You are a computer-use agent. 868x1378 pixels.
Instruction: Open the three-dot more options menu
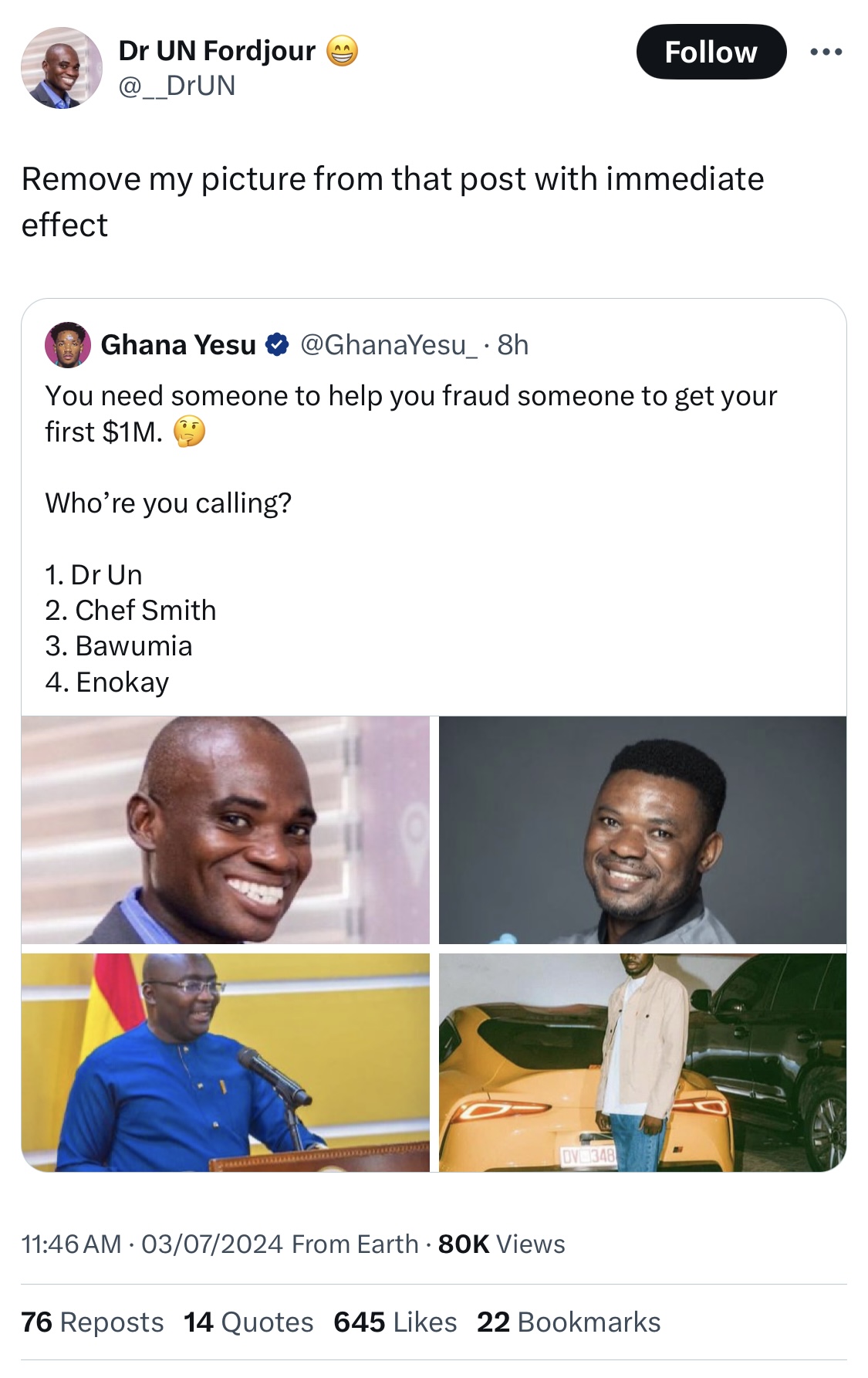(x=826, y=52)
